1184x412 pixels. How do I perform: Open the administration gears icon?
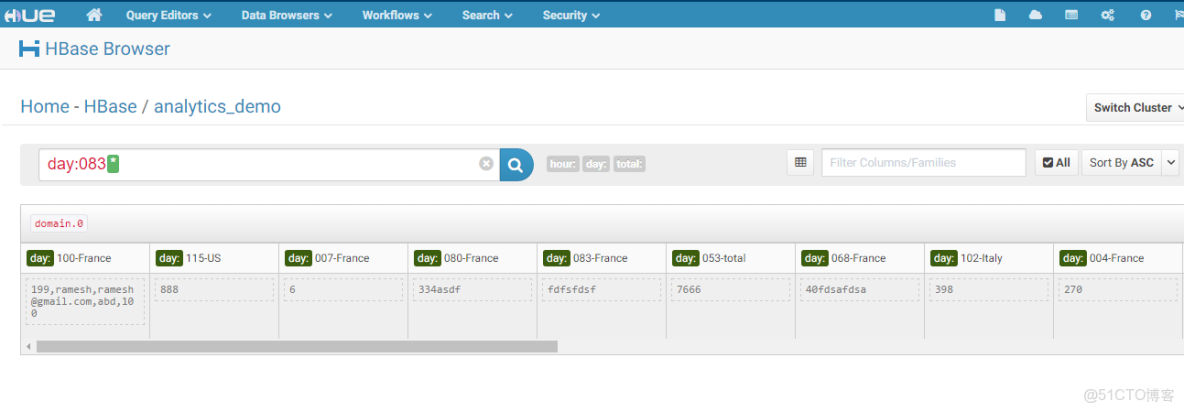[1108, 15]
